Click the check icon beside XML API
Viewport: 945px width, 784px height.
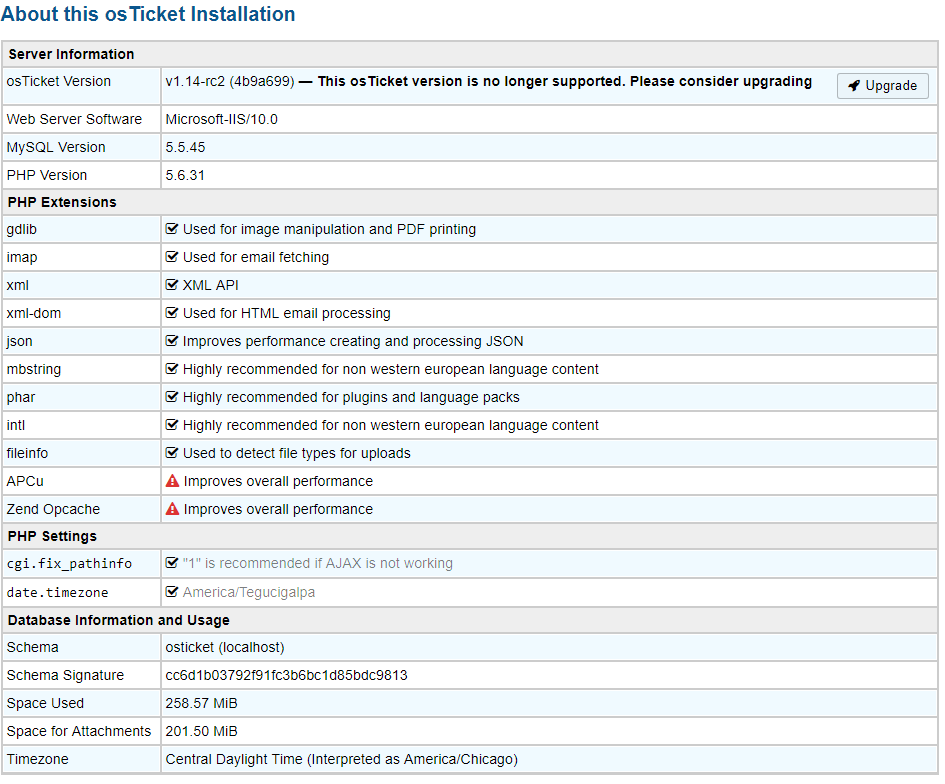click(172, 284)
